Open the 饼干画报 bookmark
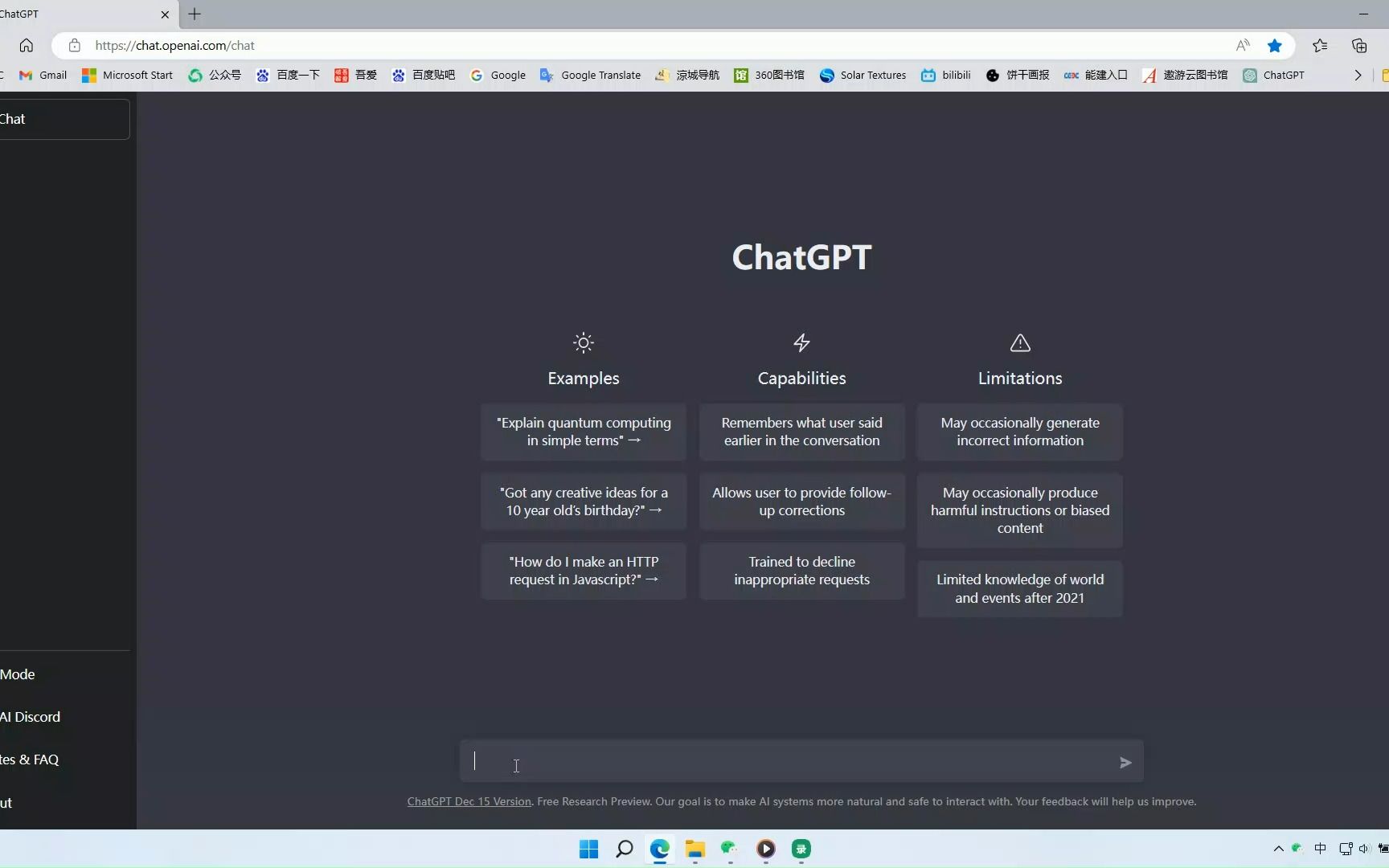This screenshot has height=868, width=1389. pos(1018,75)
